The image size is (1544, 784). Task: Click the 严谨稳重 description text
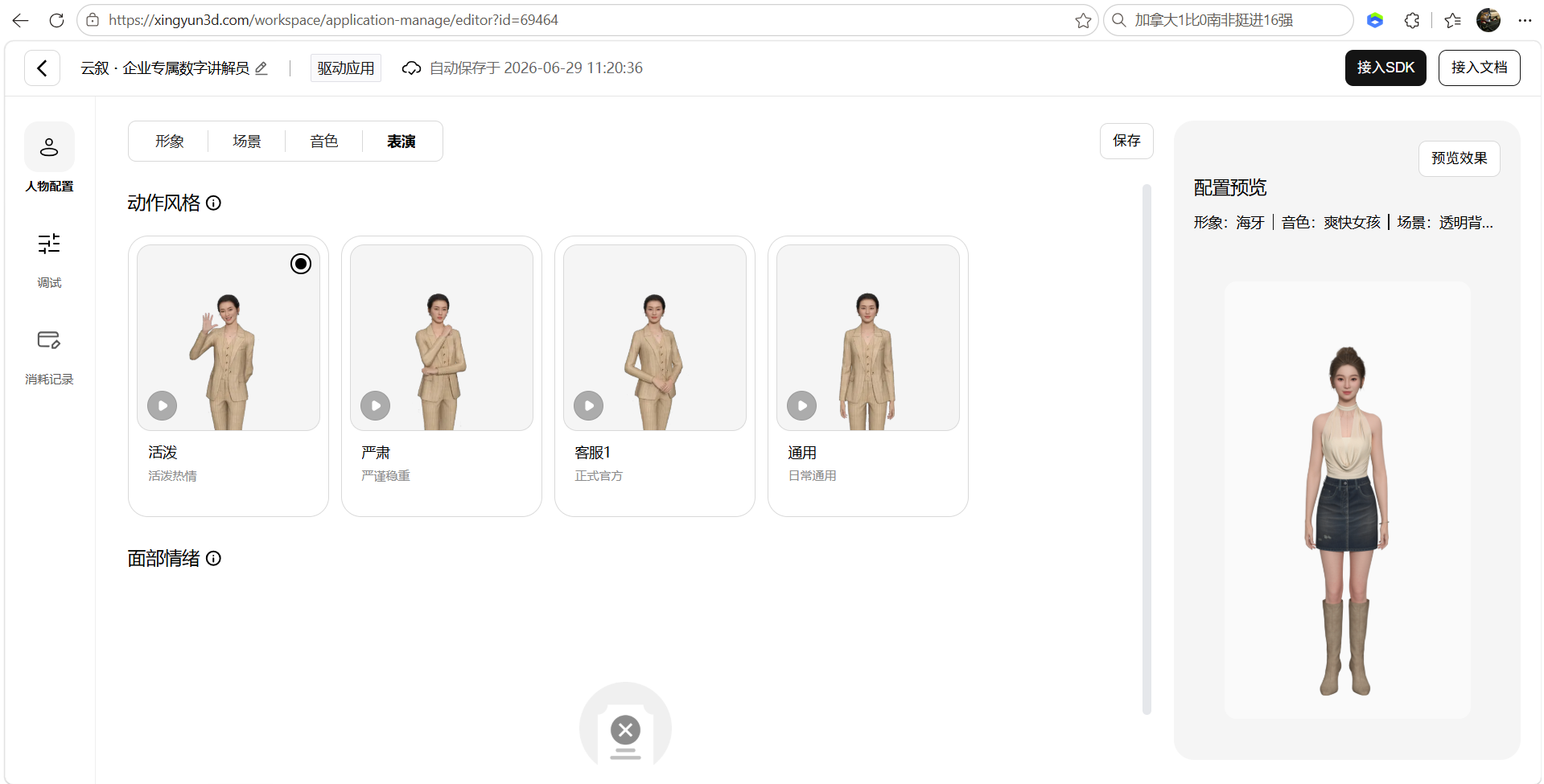385,476
